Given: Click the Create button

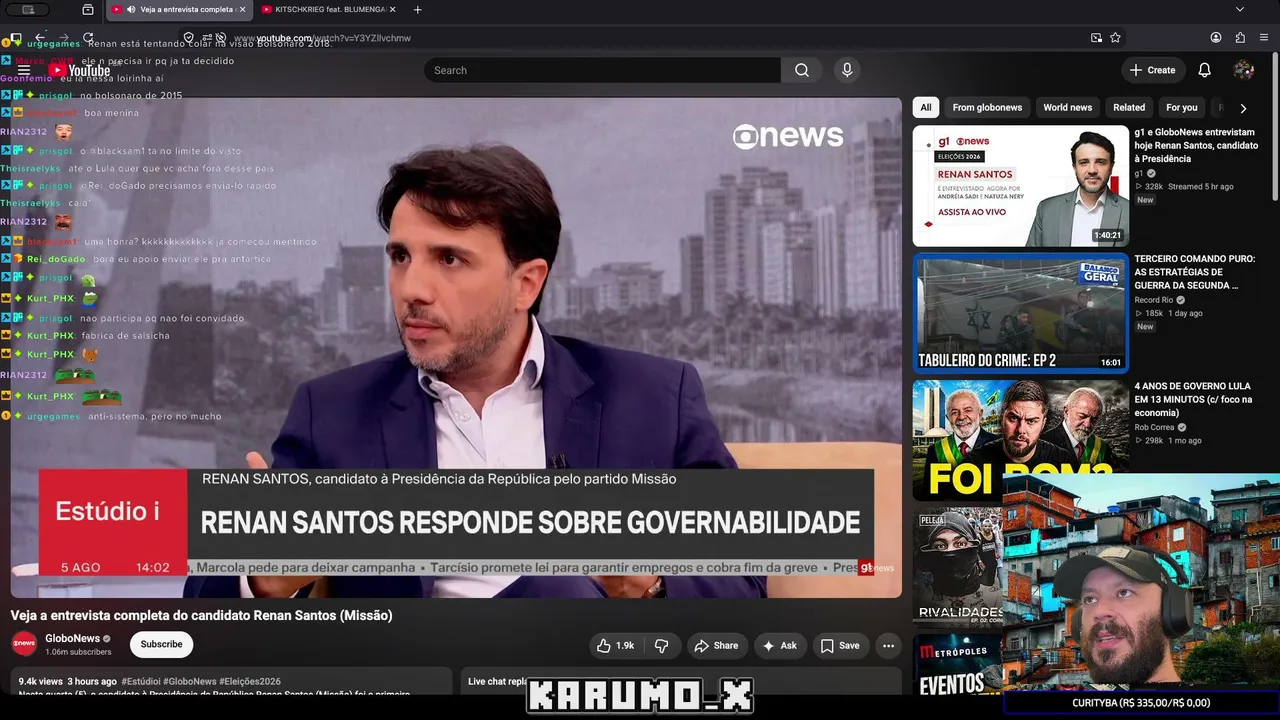Looking at the screenshot, I should (1153, 70).
